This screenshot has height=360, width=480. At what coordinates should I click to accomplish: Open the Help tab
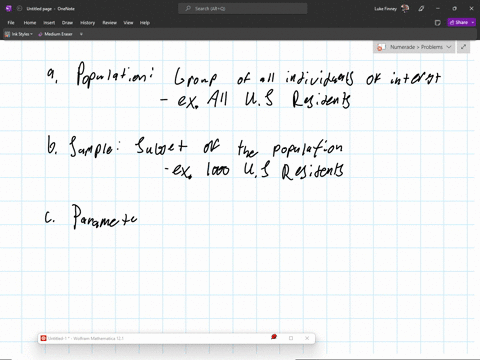[x=145, y=23]
